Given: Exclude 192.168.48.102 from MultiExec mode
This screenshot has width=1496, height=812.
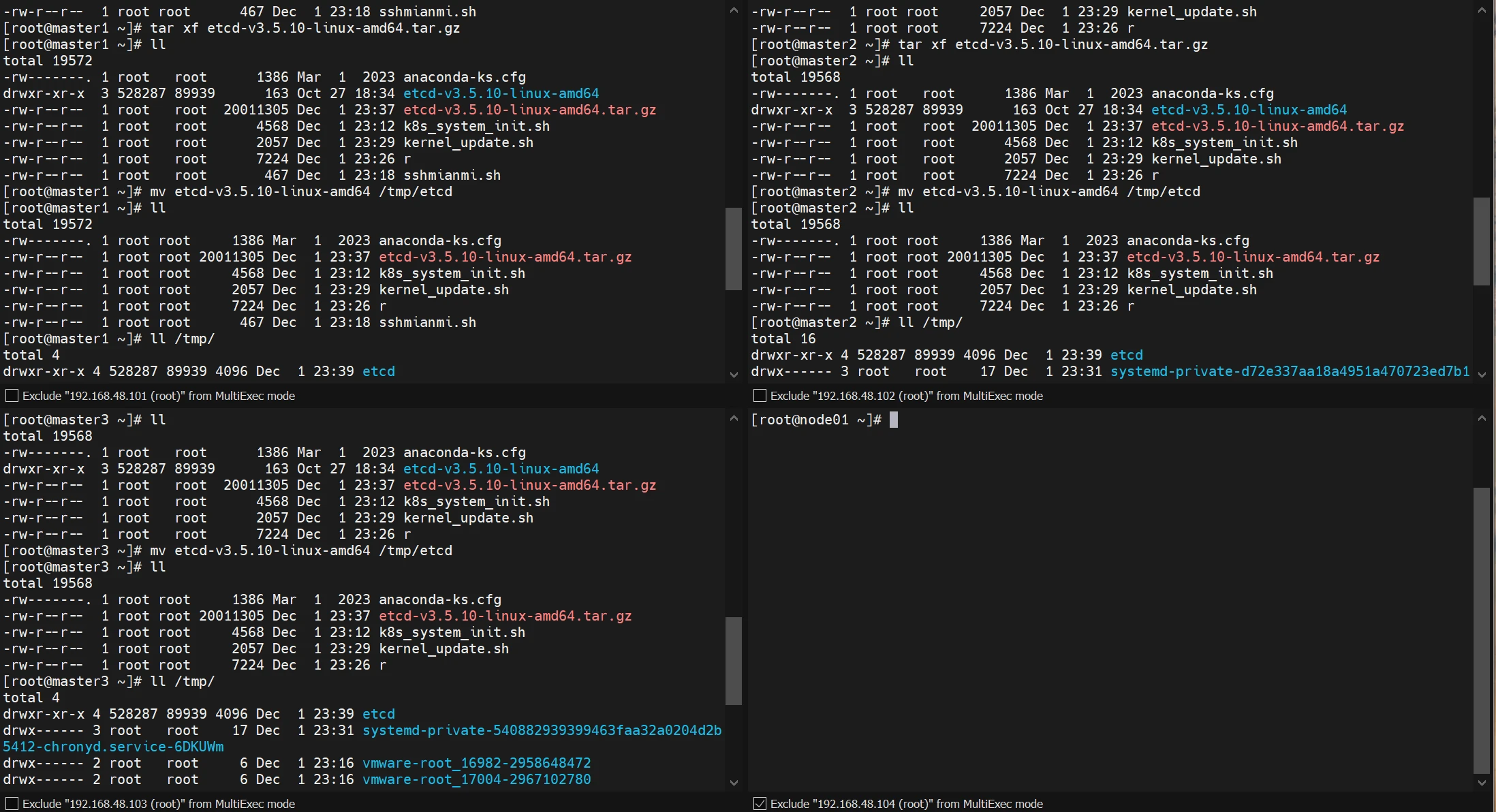Looking at the screenshot, I should (760, 396).
